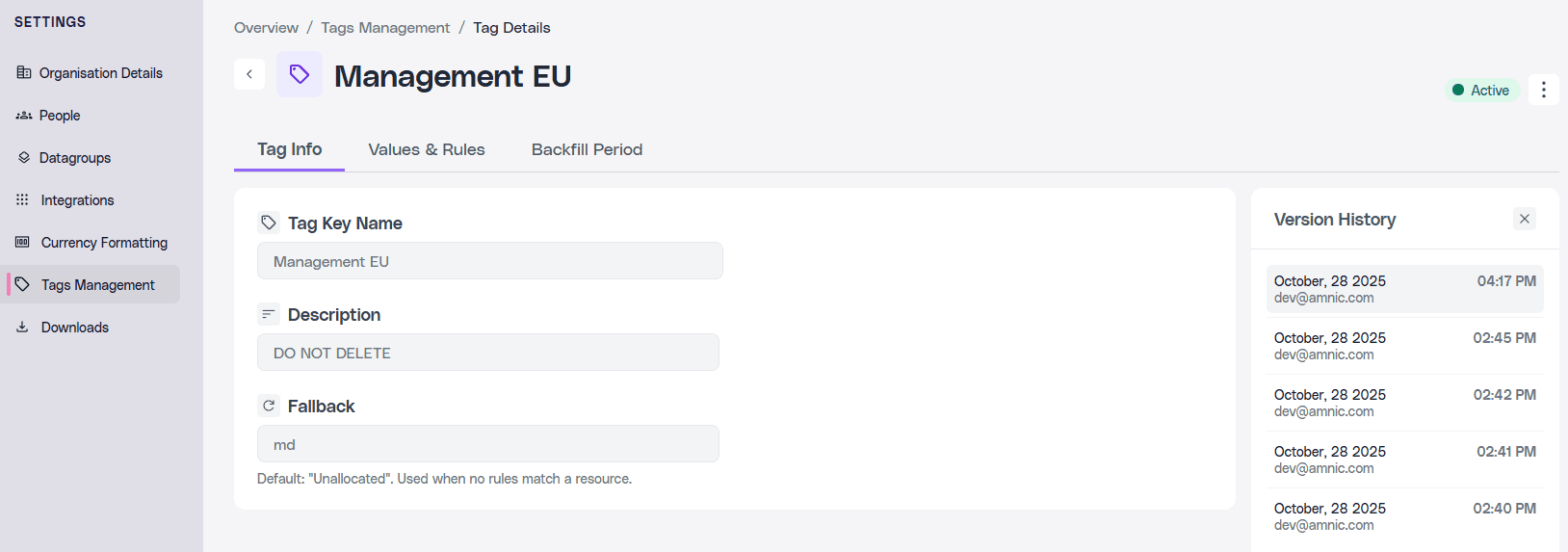Click Tags Management breadcrumb link

(x=385, y=28)
